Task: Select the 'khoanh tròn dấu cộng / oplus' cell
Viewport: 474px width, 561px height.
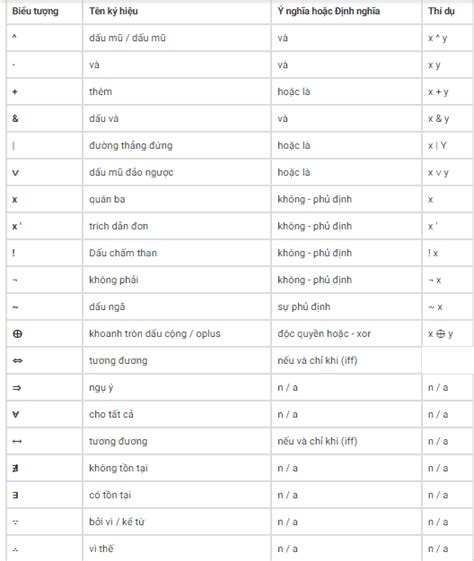Action: (177, 334)
